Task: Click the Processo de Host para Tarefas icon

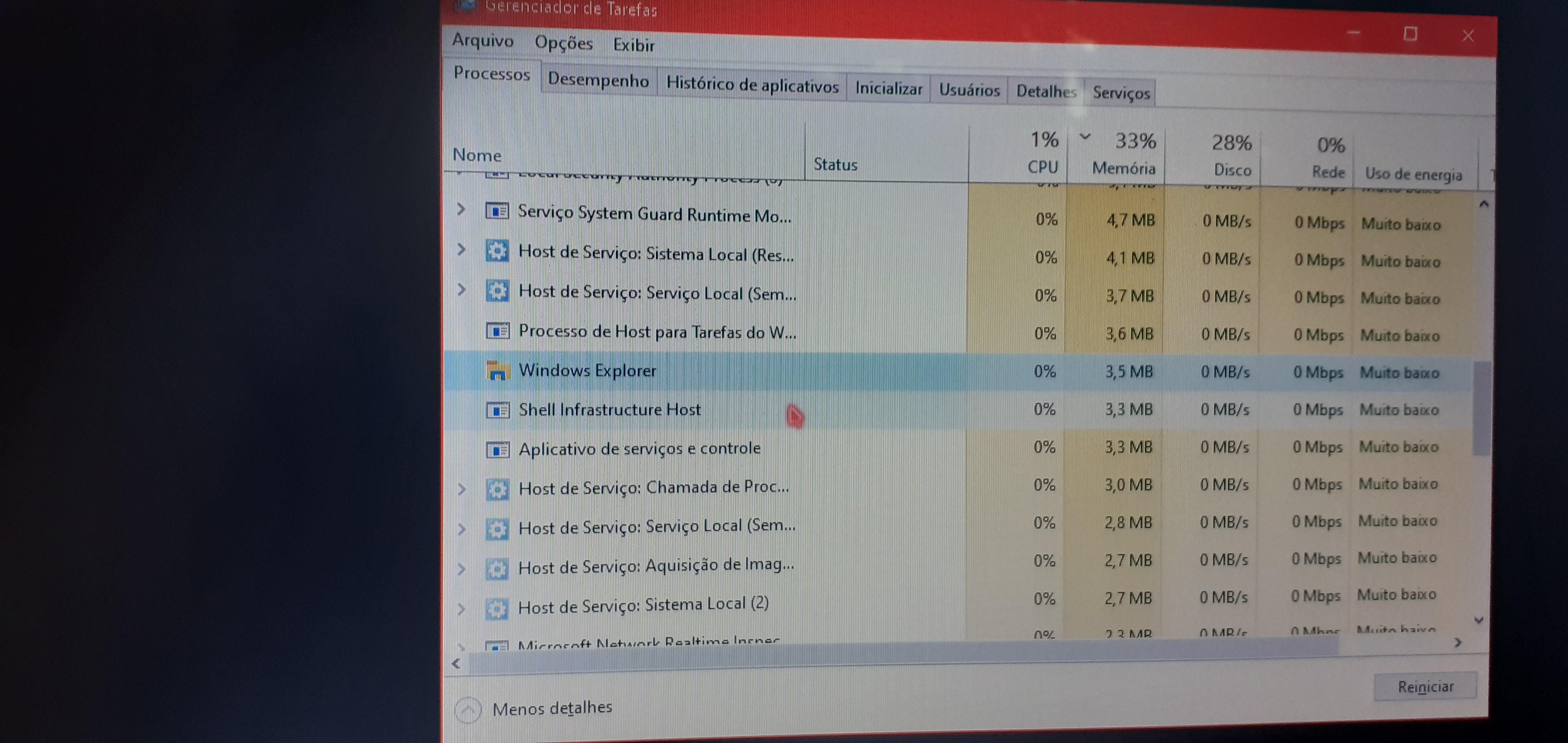Action: tap(497, 331)
